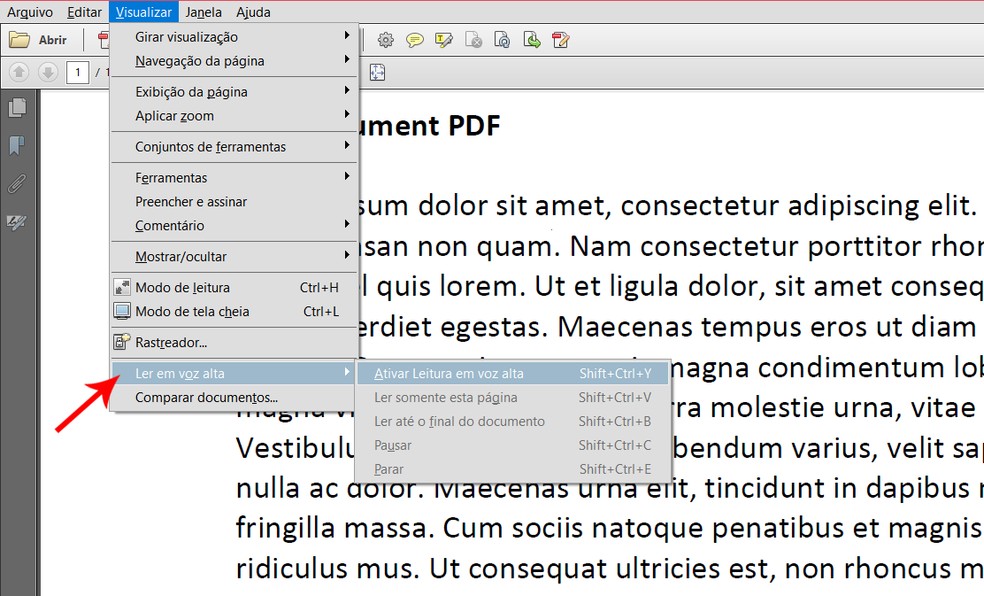Click the sign PDF pen icon
Screen dimensions: 984x596
point(560,41)
